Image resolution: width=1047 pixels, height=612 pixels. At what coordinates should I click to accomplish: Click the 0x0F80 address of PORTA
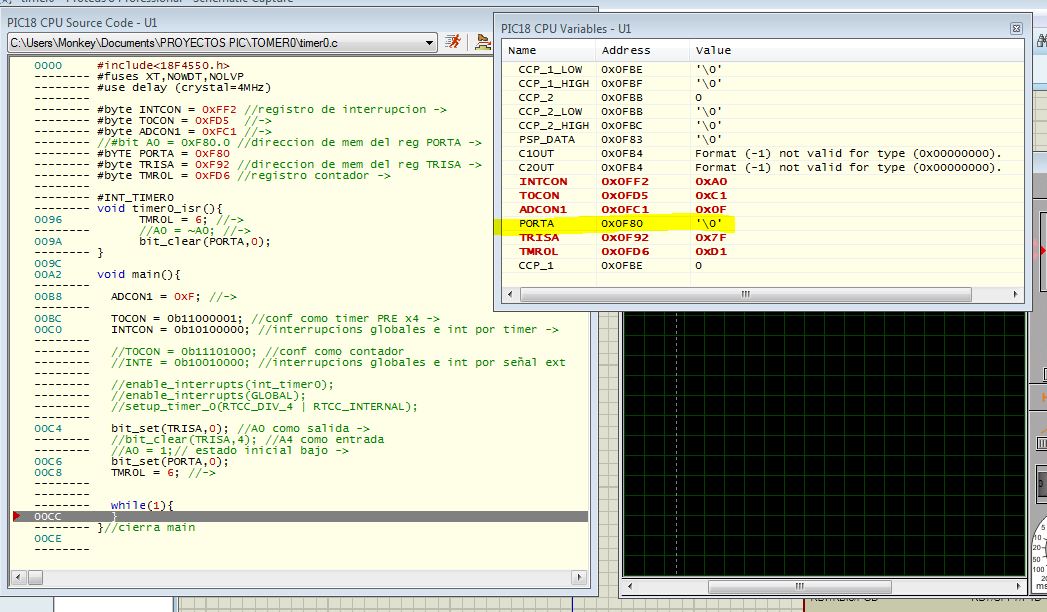pos(622,224)
